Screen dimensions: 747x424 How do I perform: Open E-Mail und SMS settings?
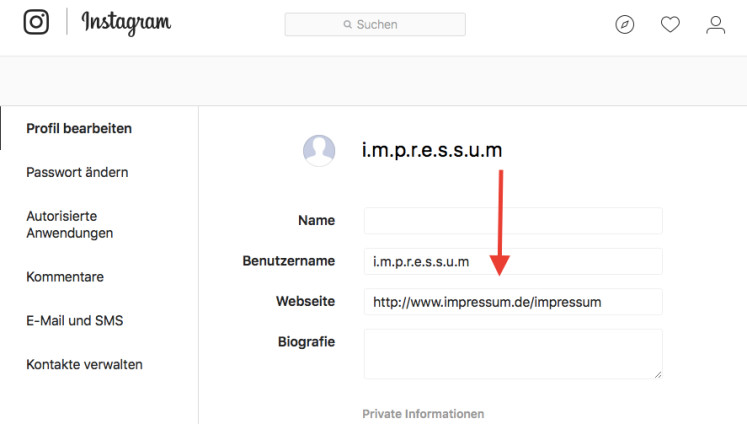click(x=75, y=321)
